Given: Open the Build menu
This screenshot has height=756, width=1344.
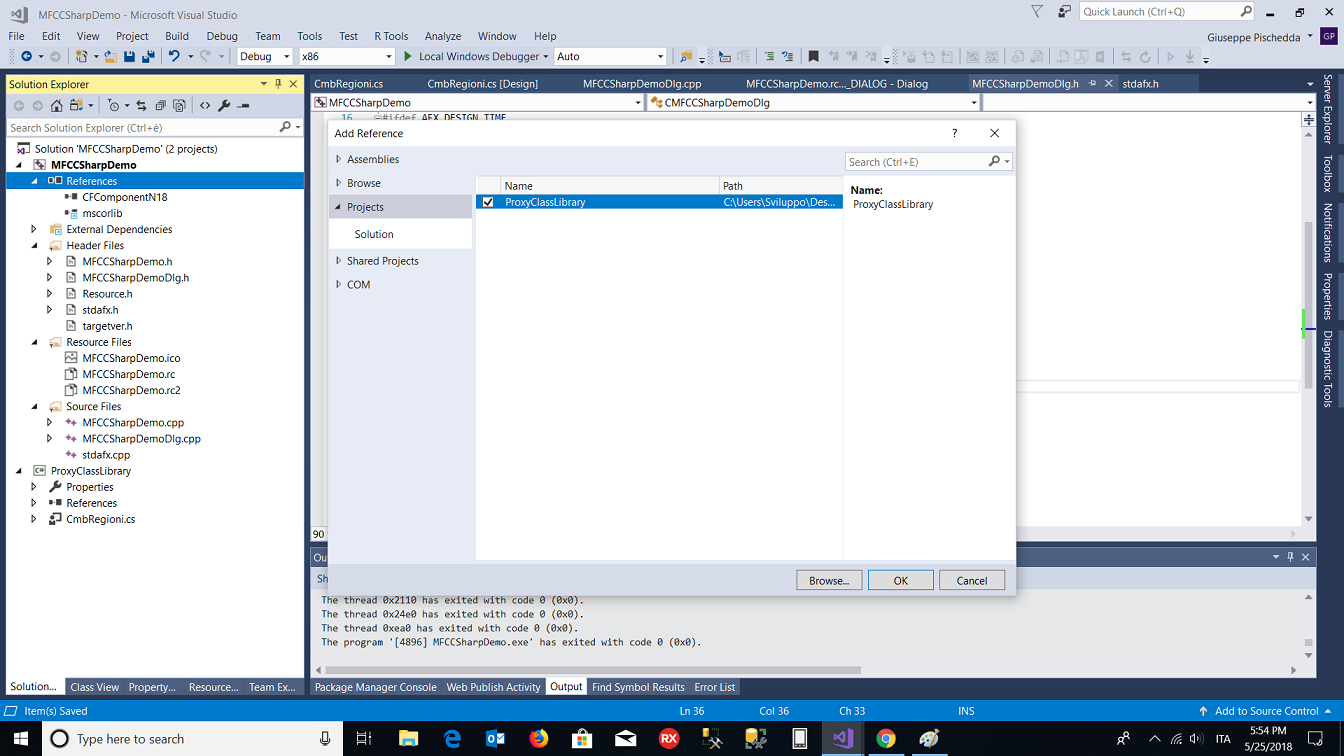Looking at the screenshot, I should point(177,36).
